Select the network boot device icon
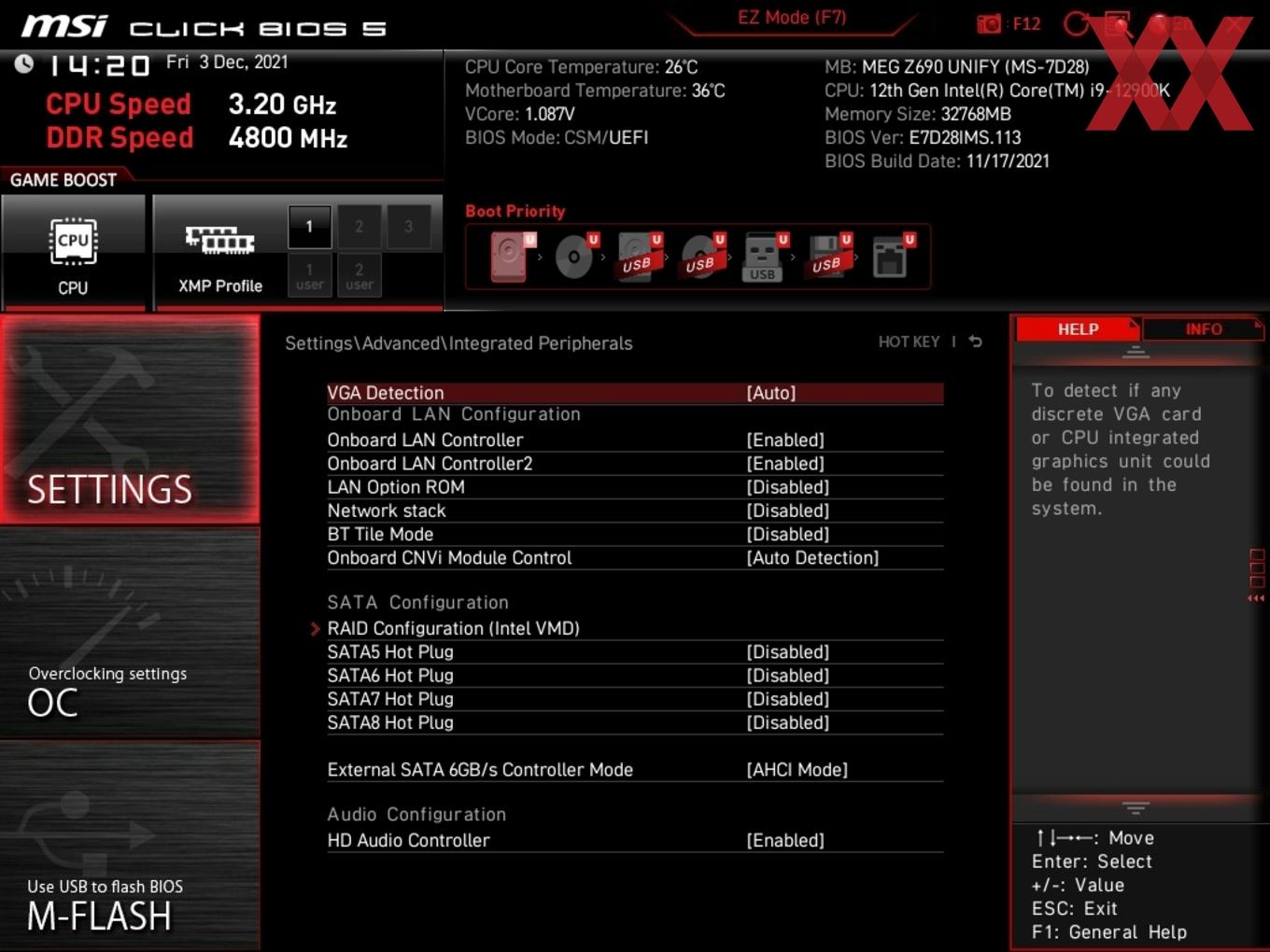Screen dimensions: 1270x952 [x=892, y=256]
